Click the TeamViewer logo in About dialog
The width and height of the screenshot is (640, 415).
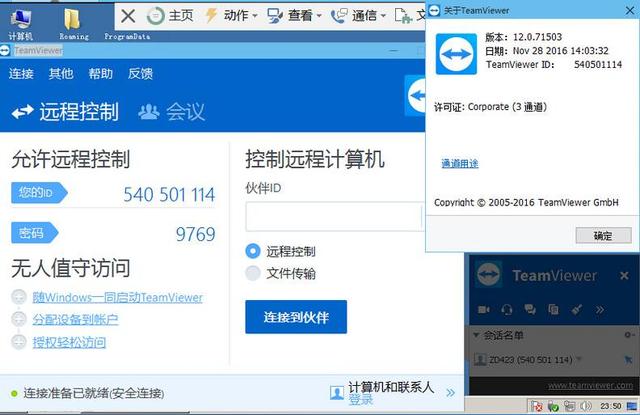tap(456, 54)
